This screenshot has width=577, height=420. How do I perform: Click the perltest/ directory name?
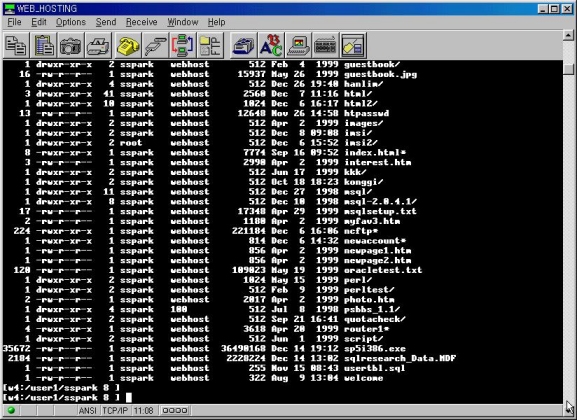coord(369,290)
